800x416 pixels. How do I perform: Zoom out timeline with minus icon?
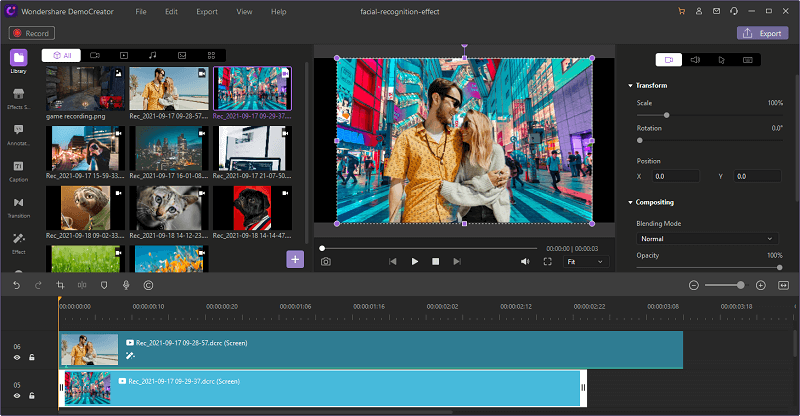point(693,285)
